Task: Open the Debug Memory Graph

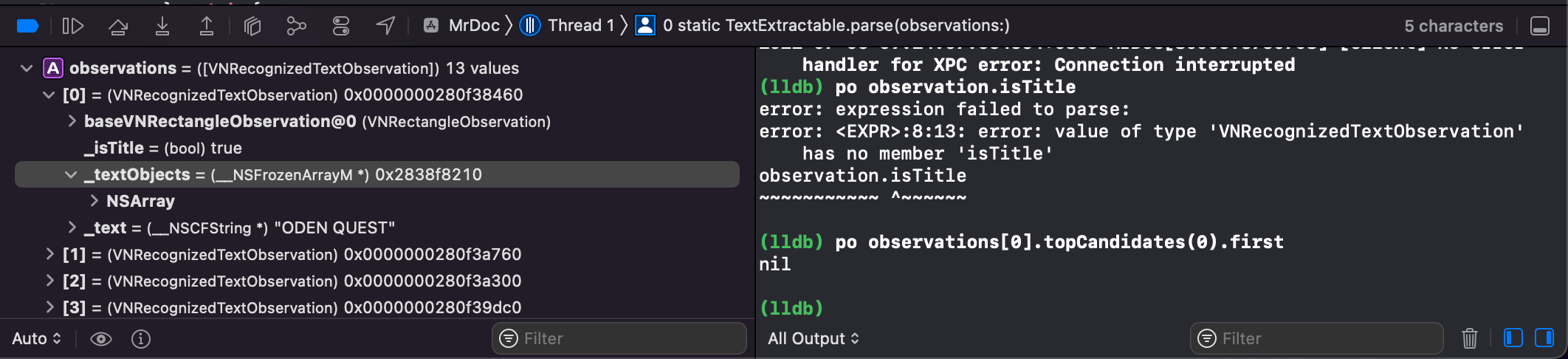Action: [296, 27]
